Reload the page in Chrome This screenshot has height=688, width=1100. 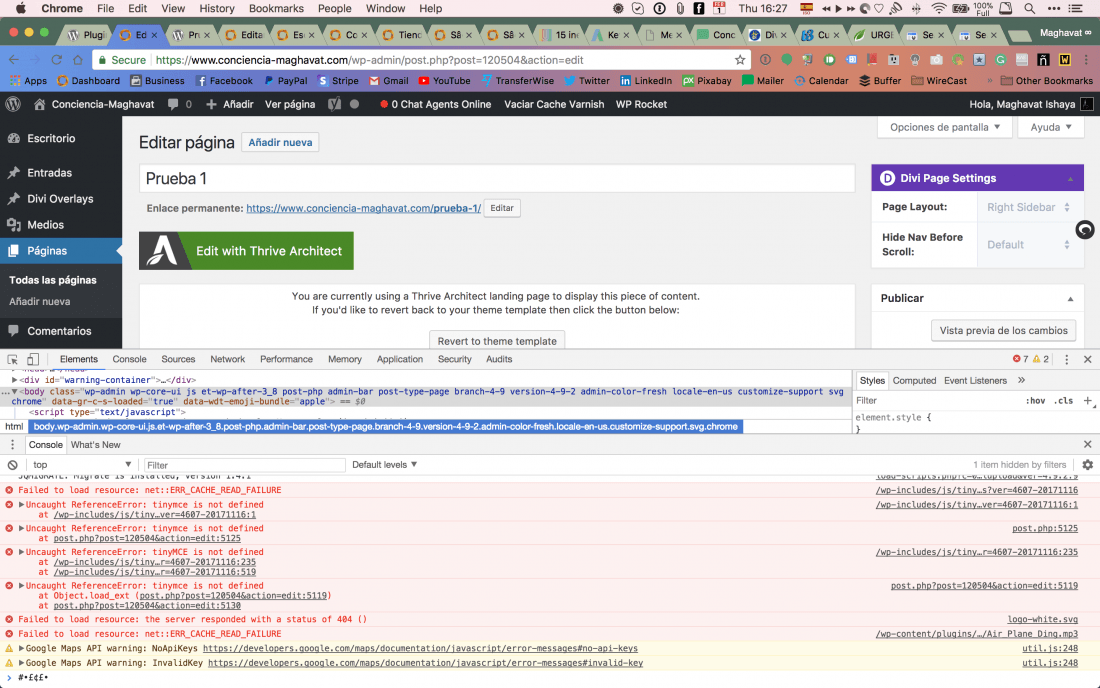coord(56,60)
